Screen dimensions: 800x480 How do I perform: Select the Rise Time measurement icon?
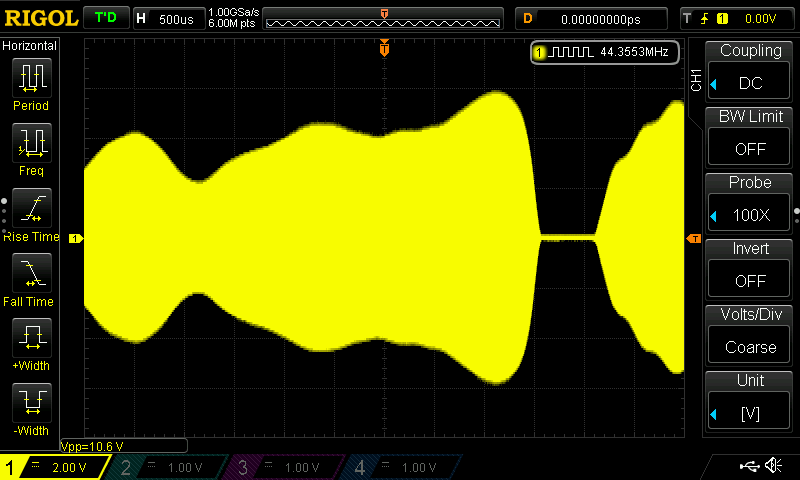coord(32,208)
